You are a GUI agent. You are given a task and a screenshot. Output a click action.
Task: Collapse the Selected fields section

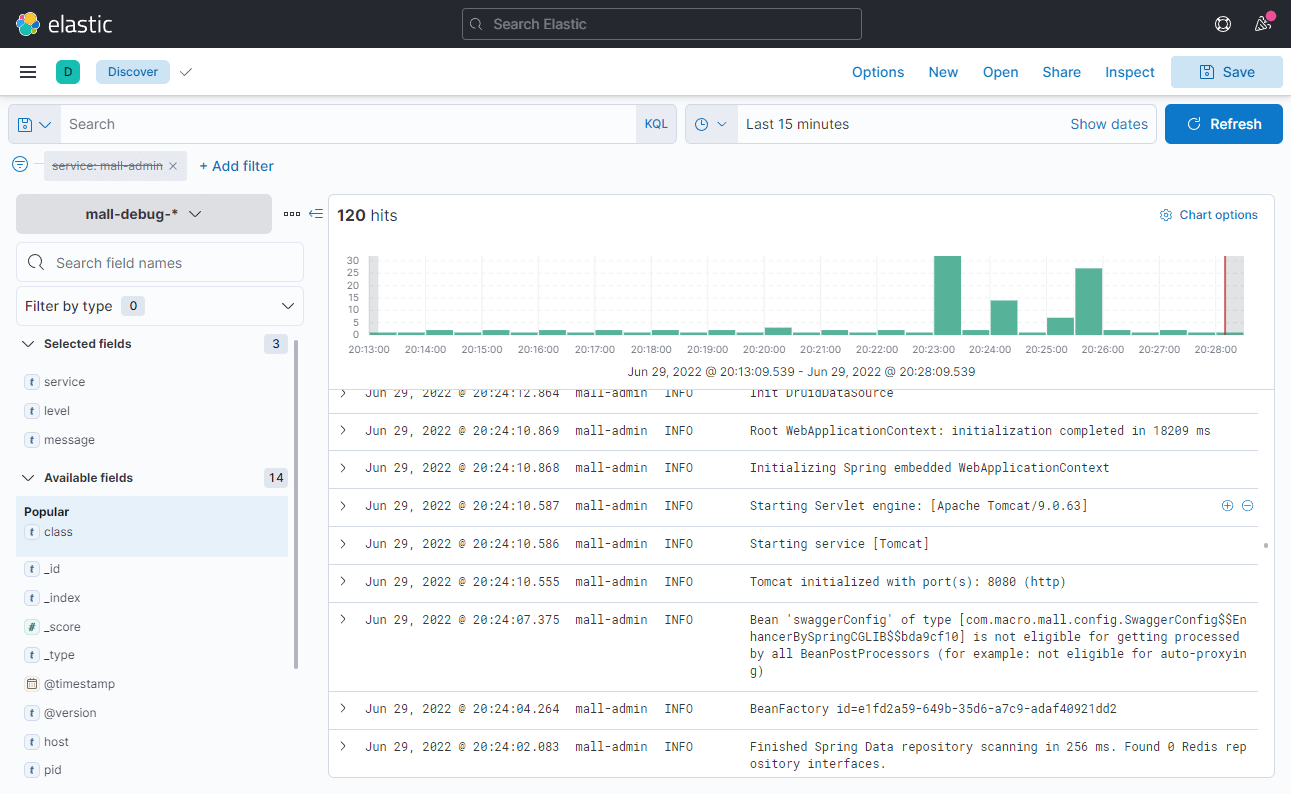tap(29, 344)
